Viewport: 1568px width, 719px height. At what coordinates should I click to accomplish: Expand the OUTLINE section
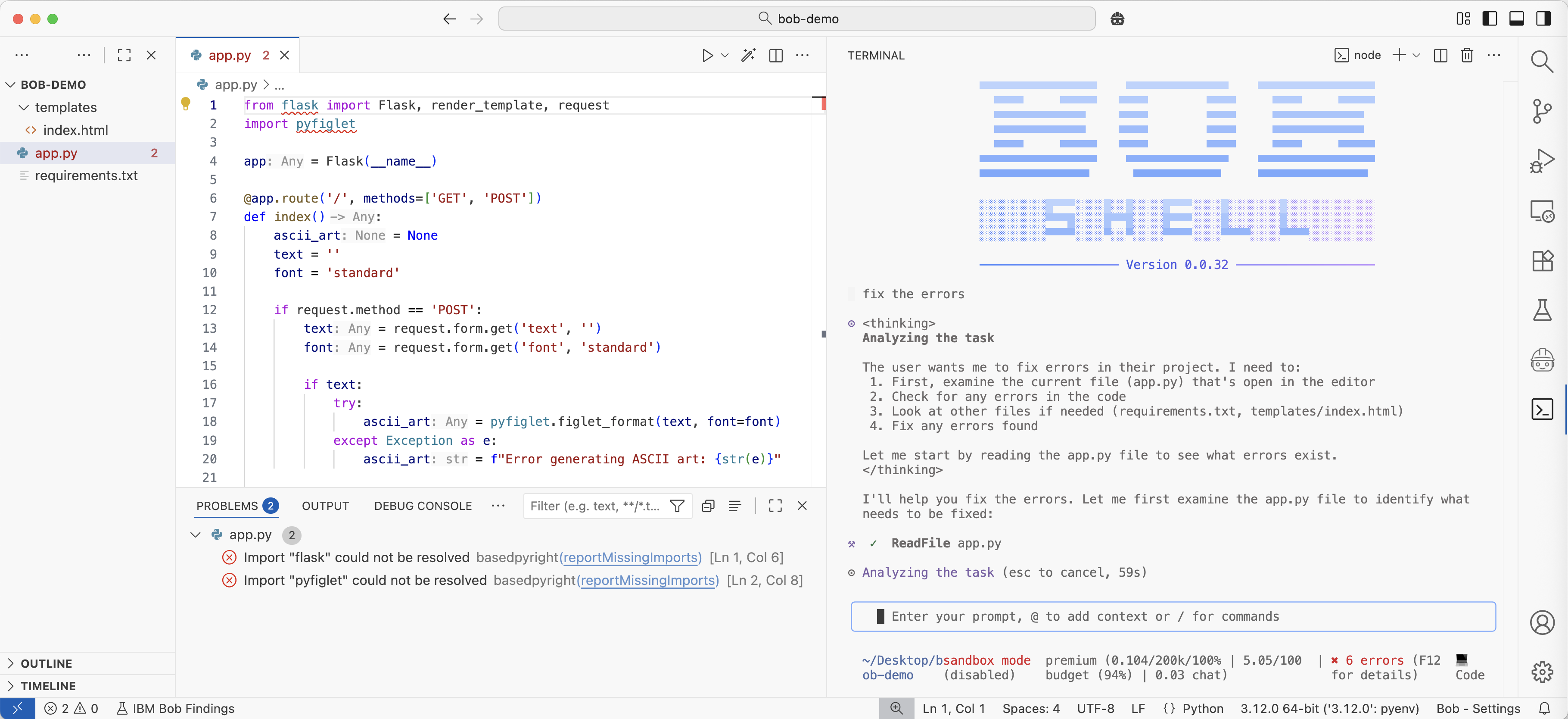[x=46, y=663]
